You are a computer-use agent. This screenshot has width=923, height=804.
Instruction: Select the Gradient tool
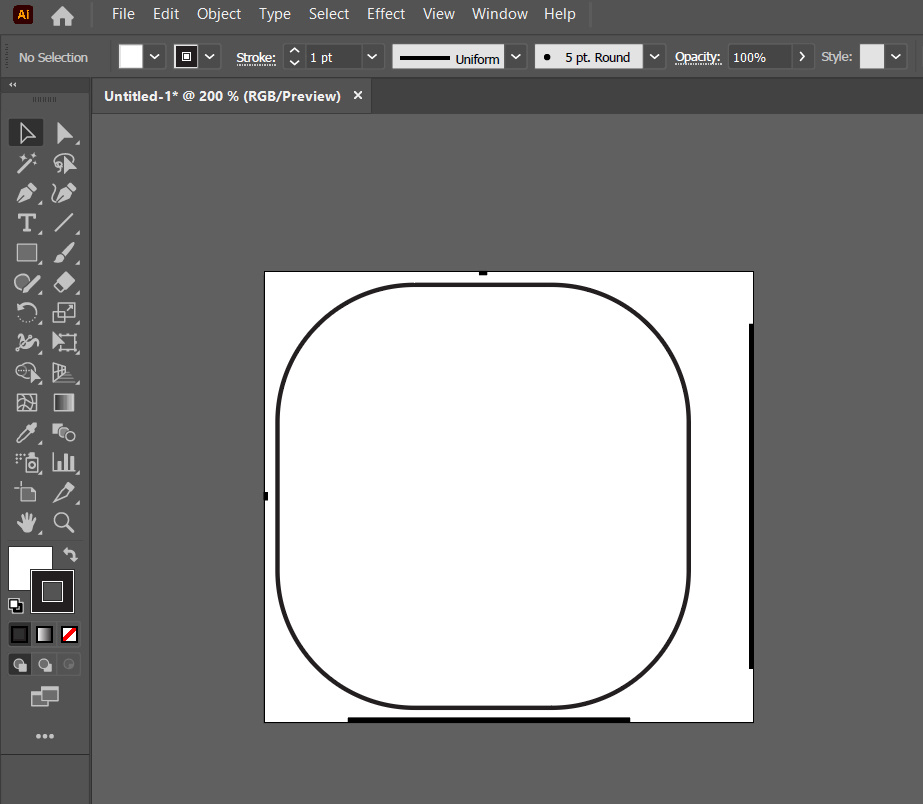click(x=64, y=403)
